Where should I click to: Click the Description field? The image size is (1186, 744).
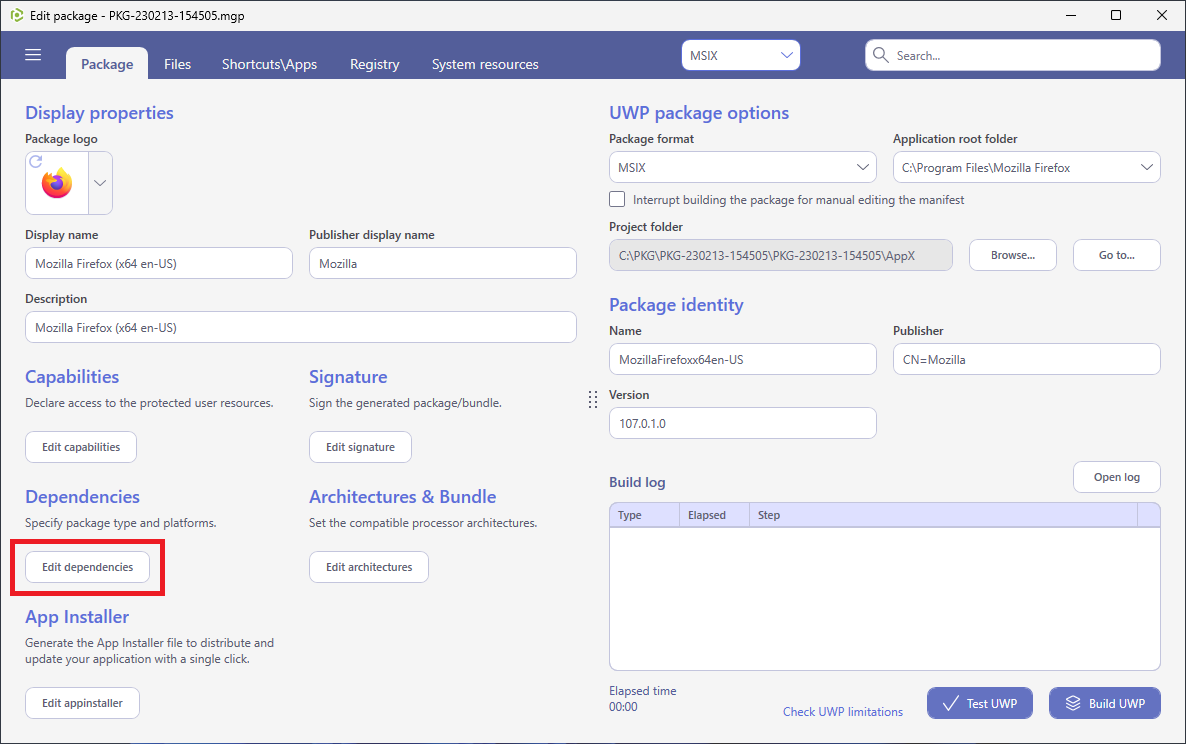coord(301,327)
